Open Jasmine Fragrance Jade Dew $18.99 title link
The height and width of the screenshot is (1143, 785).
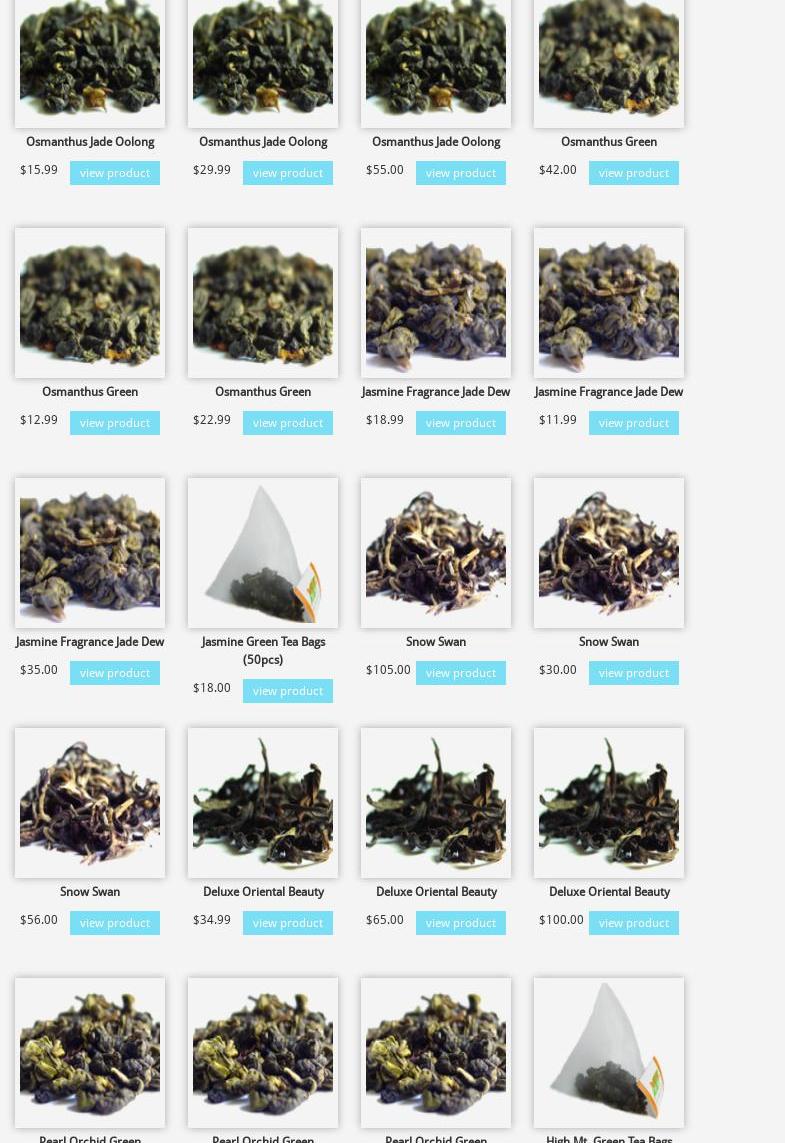[436, 391]
